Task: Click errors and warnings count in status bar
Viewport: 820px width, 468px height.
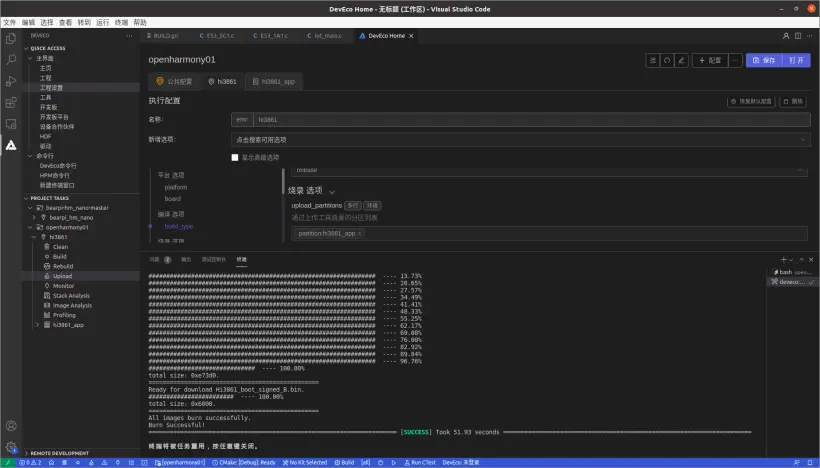Action: [x=30, y=463]
